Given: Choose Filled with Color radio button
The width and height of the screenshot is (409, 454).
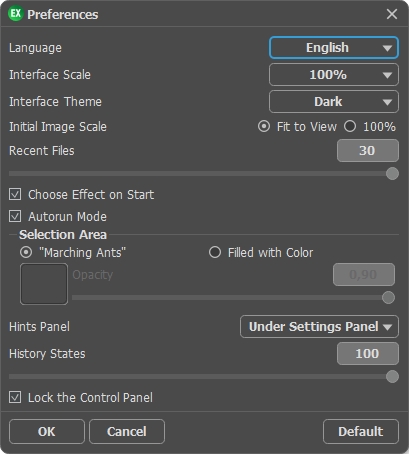Looking at the screenshot, I should pos(215,252).
